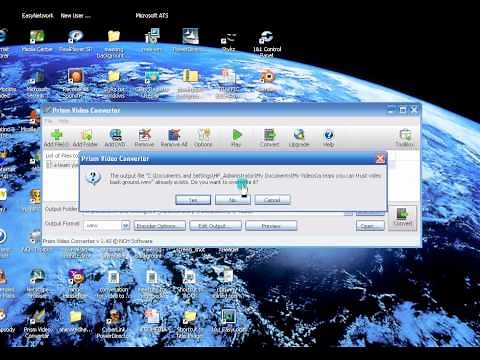
Task: Click Yes in the overwrite dialog
Action: pyautogui.click(x=193, y=200)
